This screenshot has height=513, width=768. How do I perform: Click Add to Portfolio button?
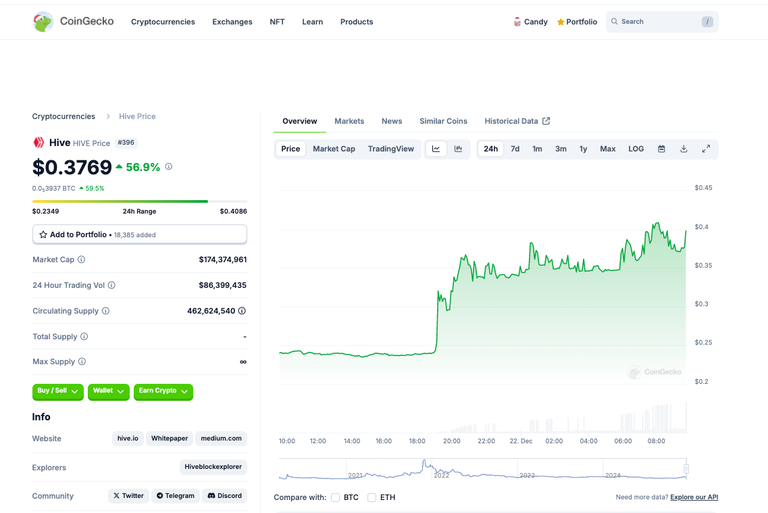point(140,235)
